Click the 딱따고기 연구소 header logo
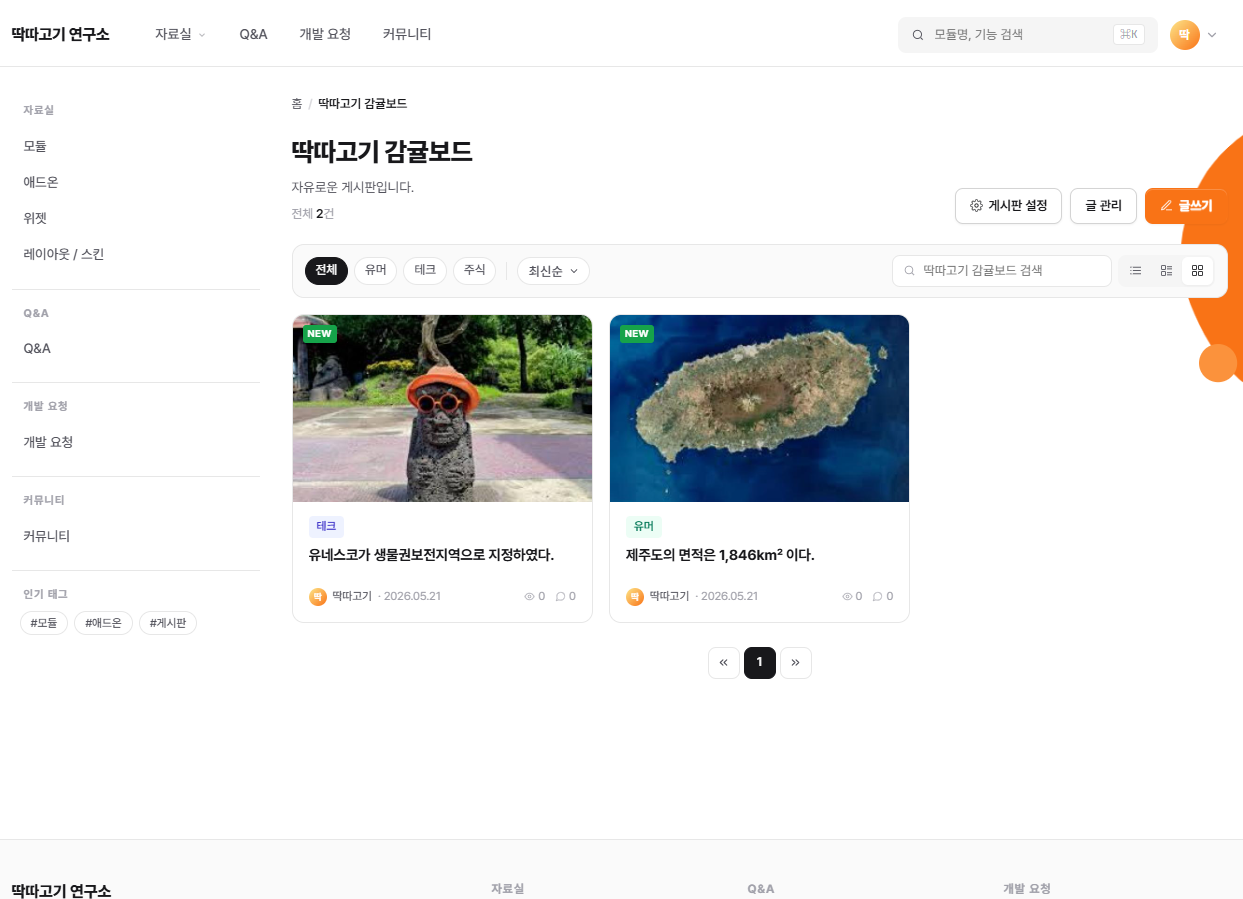 (x=60, y=34)
